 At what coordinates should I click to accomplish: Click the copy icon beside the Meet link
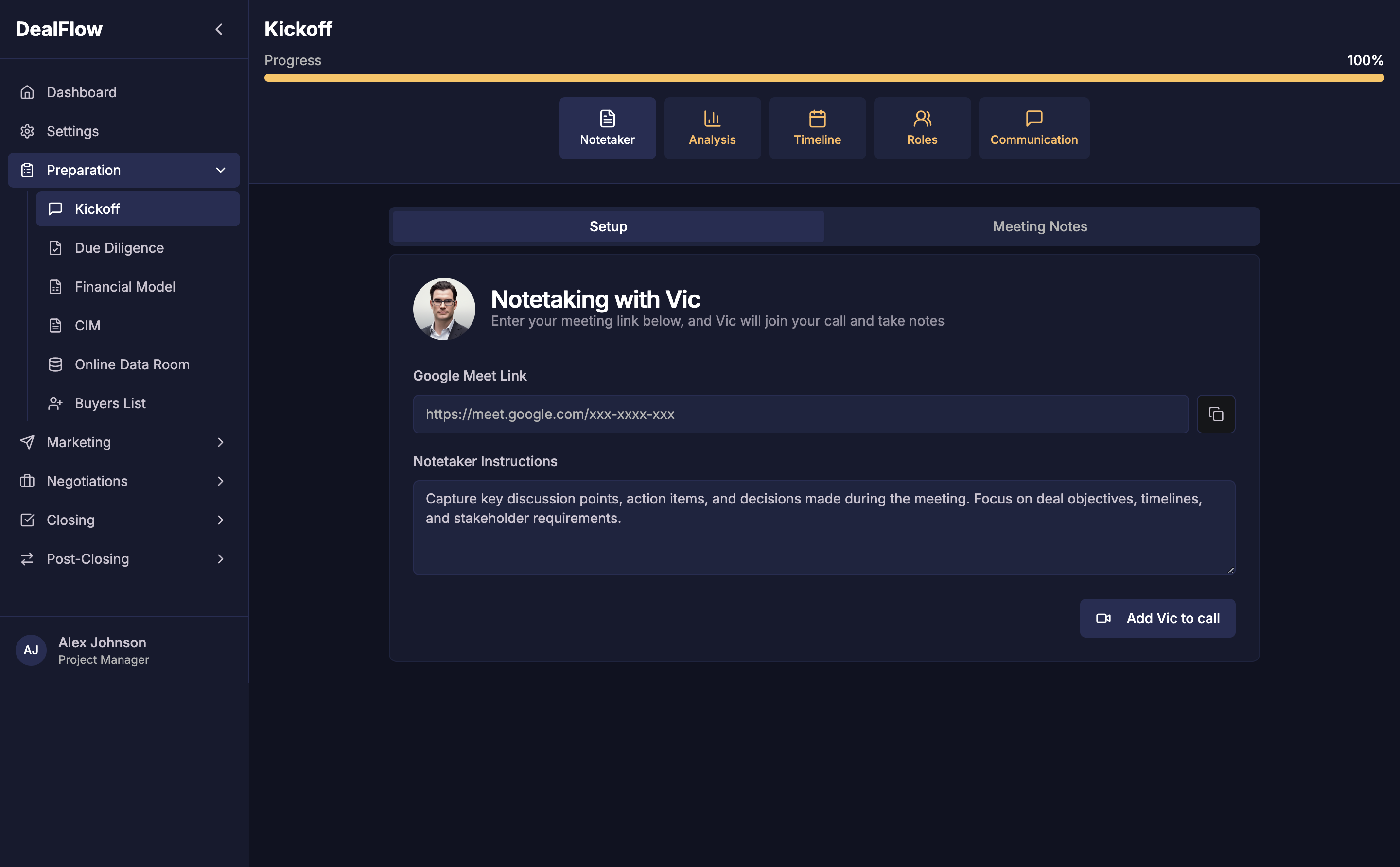click(x=1215, y=414)
